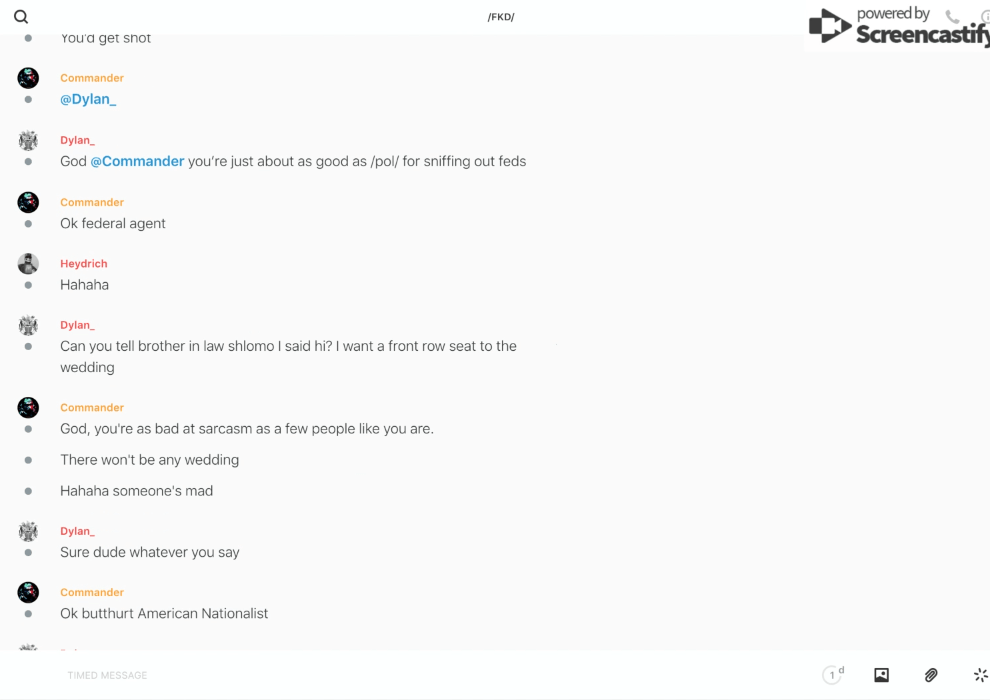Attach a file with the paperclip icon
The image size is (990, 700).
coord(931,675)
